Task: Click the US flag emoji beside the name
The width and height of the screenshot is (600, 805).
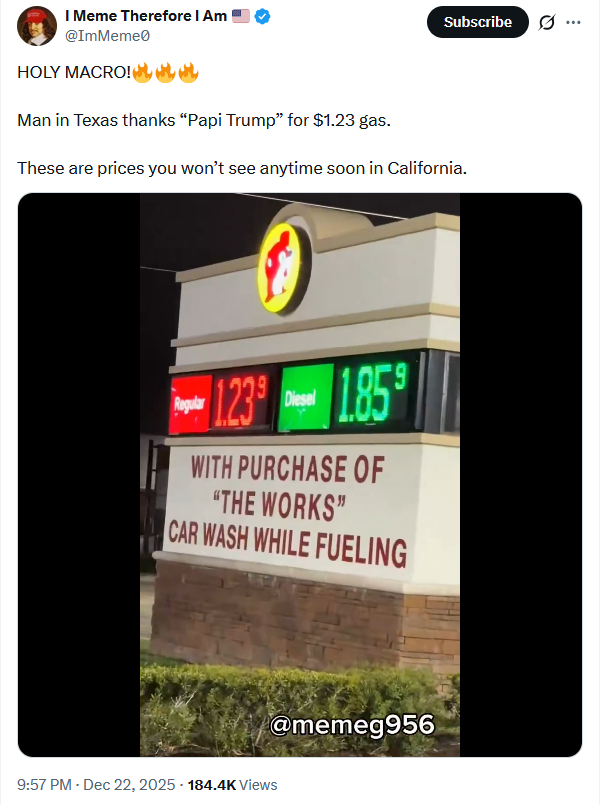Action: [x=241, y=16]
